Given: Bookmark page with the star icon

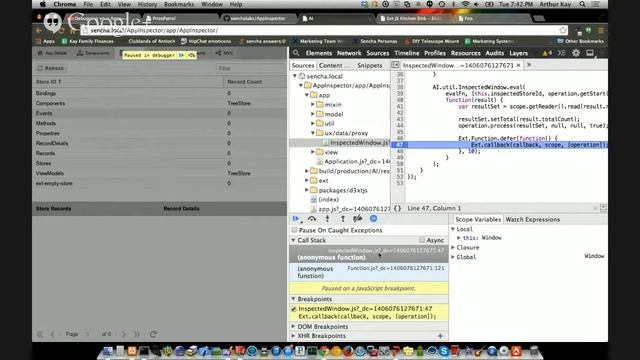Looking at the screenshot, I should click(x=563, y=30).
